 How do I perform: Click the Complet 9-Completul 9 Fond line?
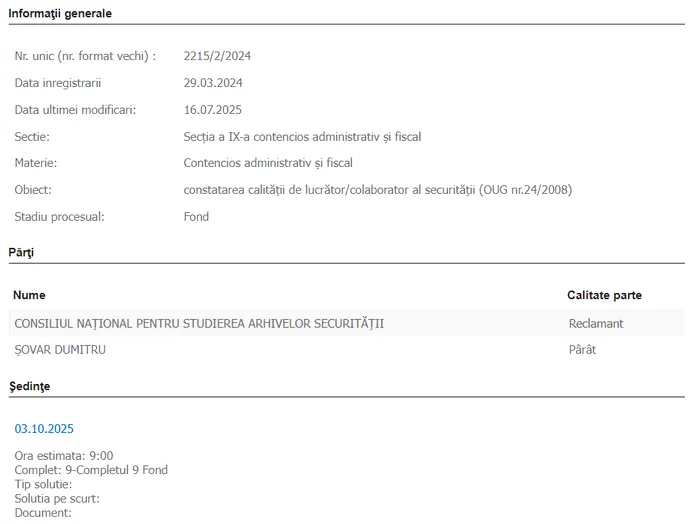click(91, 470)
